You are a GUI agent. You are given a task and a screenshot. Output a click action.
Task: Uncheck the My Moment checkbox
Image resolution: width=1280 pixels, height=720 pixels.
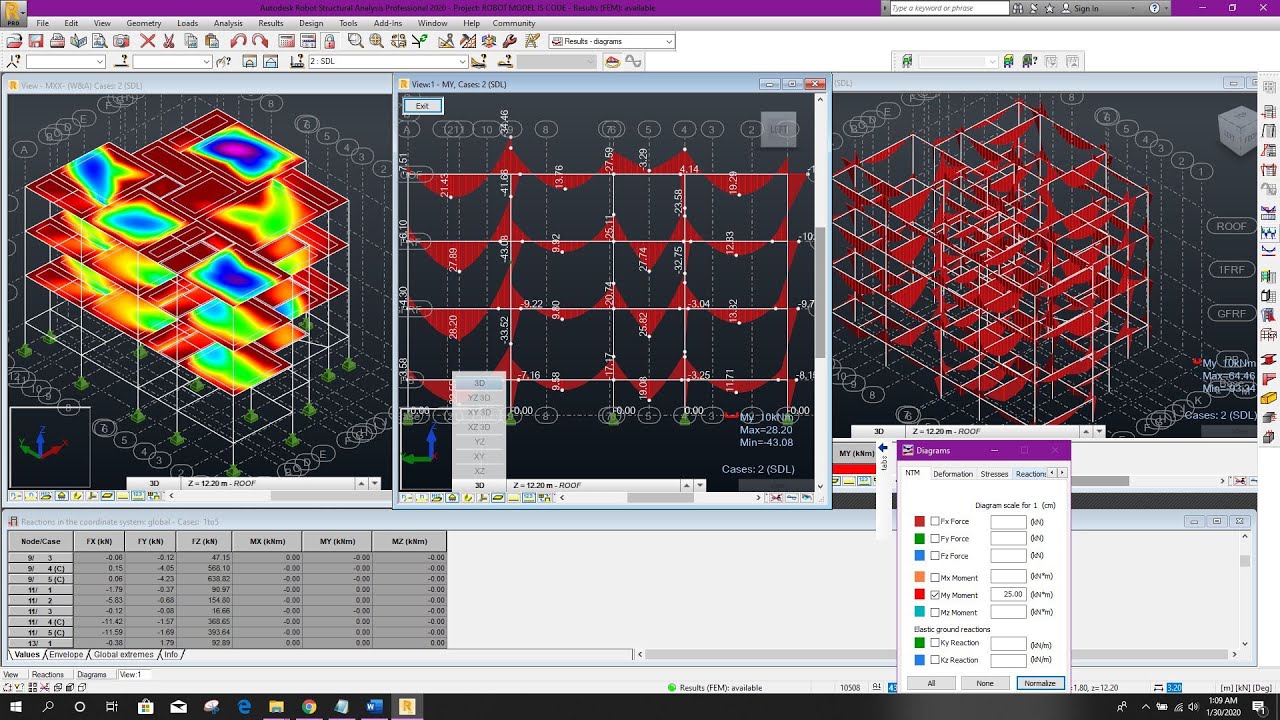935,595
